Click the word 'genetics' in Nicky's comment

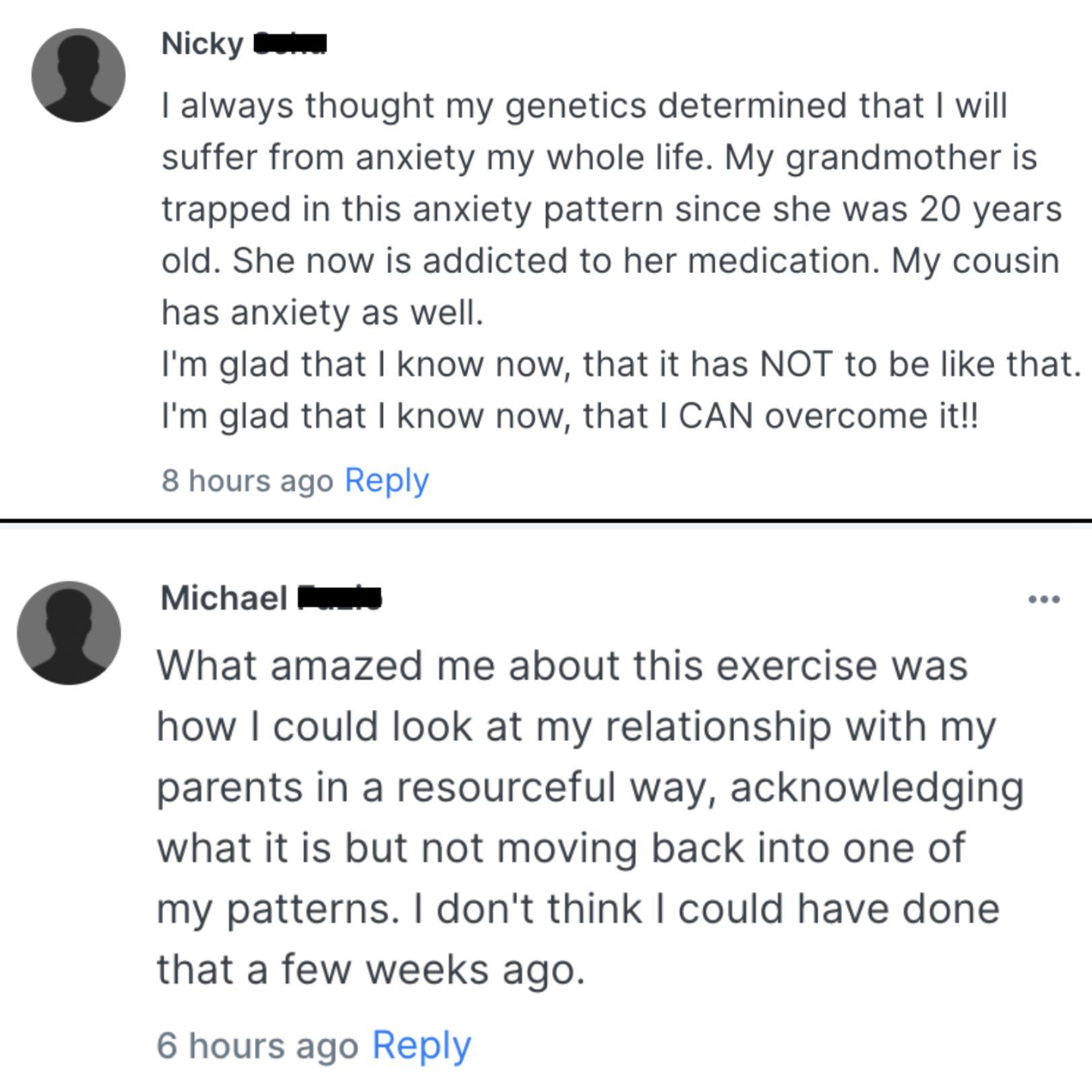coord(575,105)
